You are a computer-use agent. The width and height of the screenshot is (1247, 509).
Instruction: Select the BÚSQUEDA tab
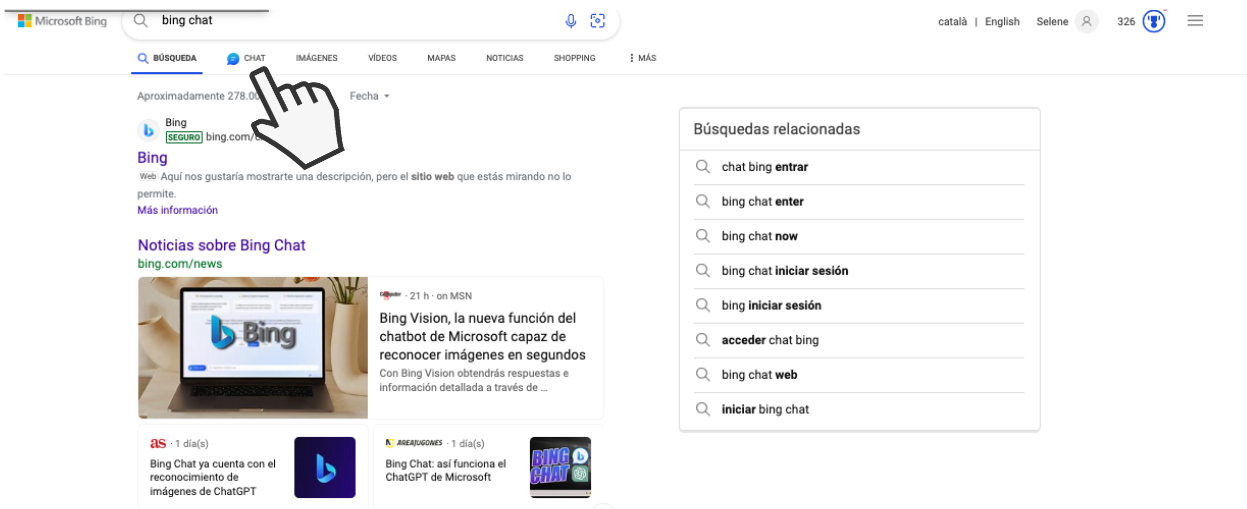[x=167, y=58]
